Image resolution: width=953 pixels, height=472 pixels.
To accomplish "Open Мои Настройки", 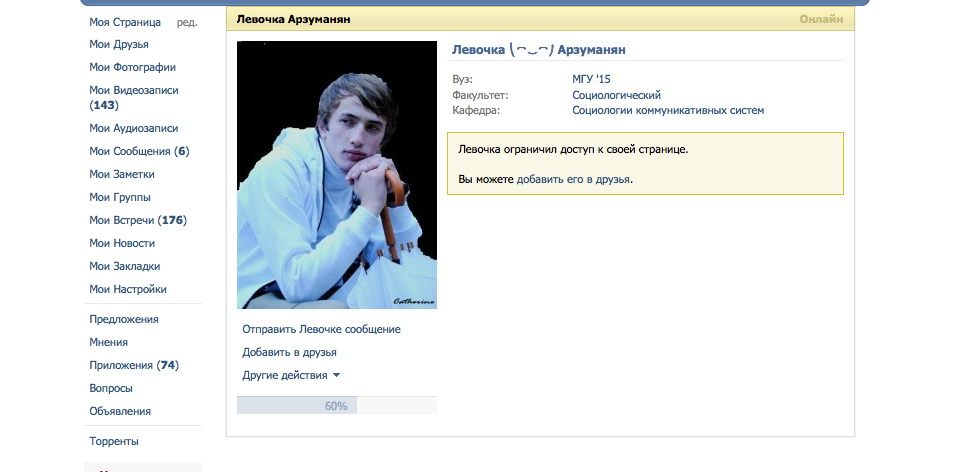I will (x=128, y=289).
